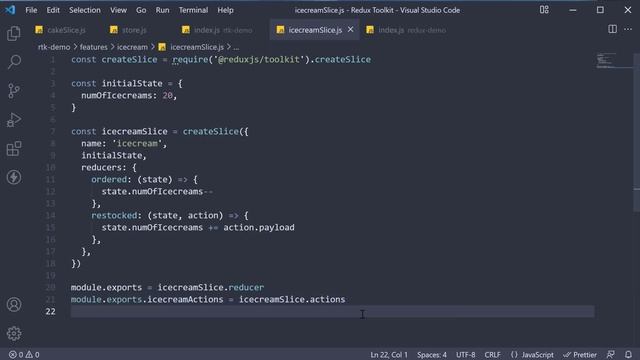
Task: Open the View menu
Action: tap(118, 10)
